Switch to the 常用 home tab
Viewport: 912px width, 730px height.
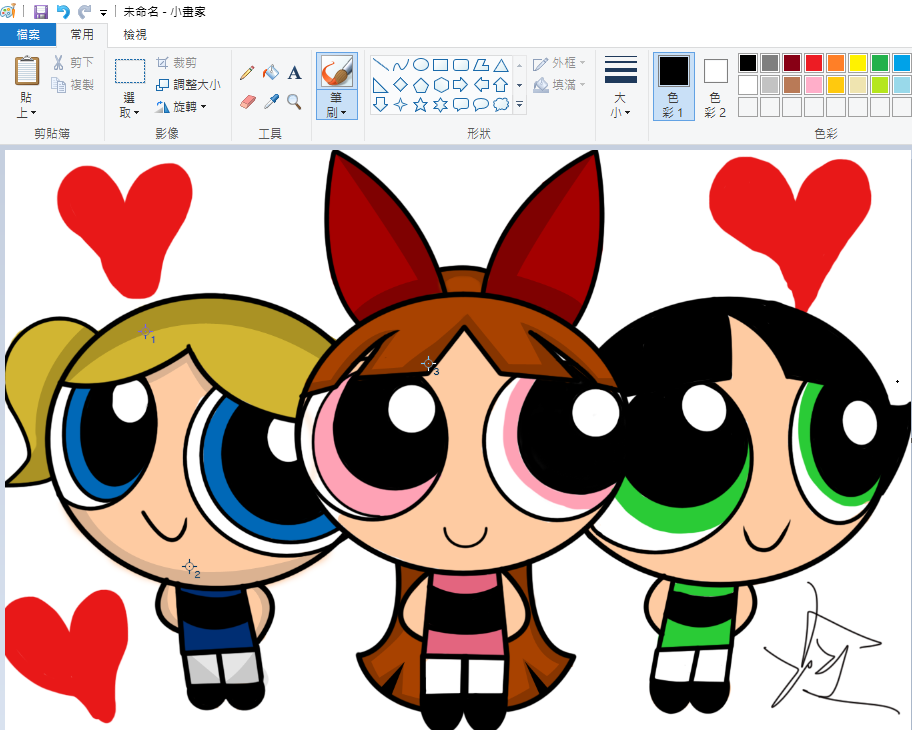click(x=82, y=35)
